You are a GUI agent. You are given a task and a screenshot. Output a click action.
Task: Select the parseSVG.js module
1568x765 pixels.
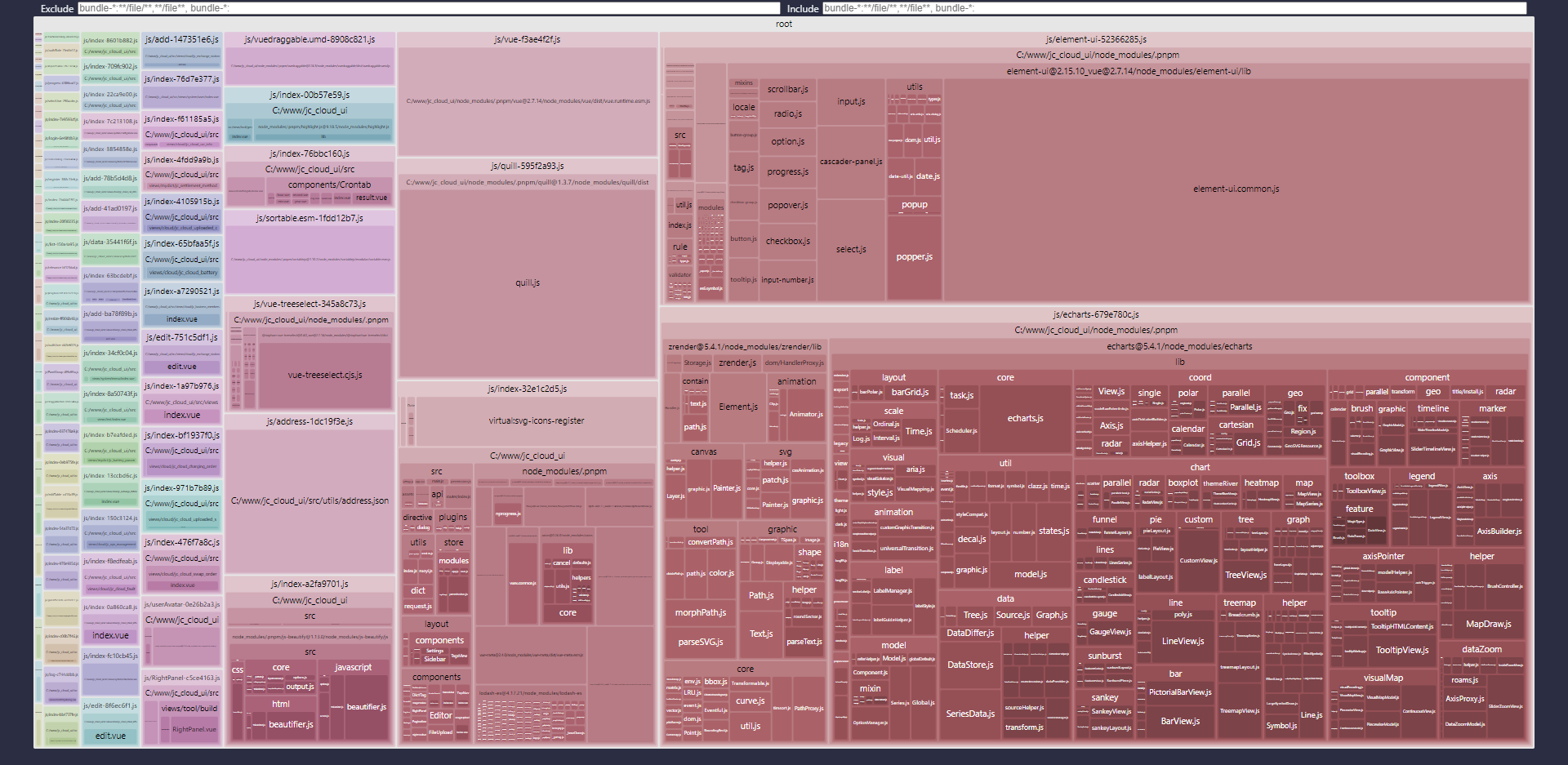(700, 642)
